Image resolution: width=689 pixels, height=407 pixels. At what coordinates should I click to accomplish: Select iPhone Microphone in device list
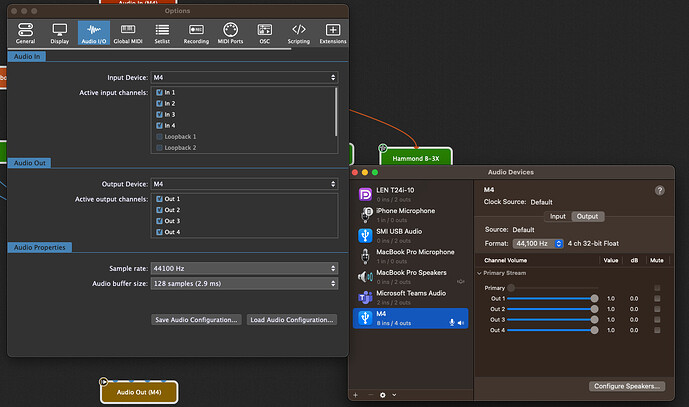pos(410,215)
